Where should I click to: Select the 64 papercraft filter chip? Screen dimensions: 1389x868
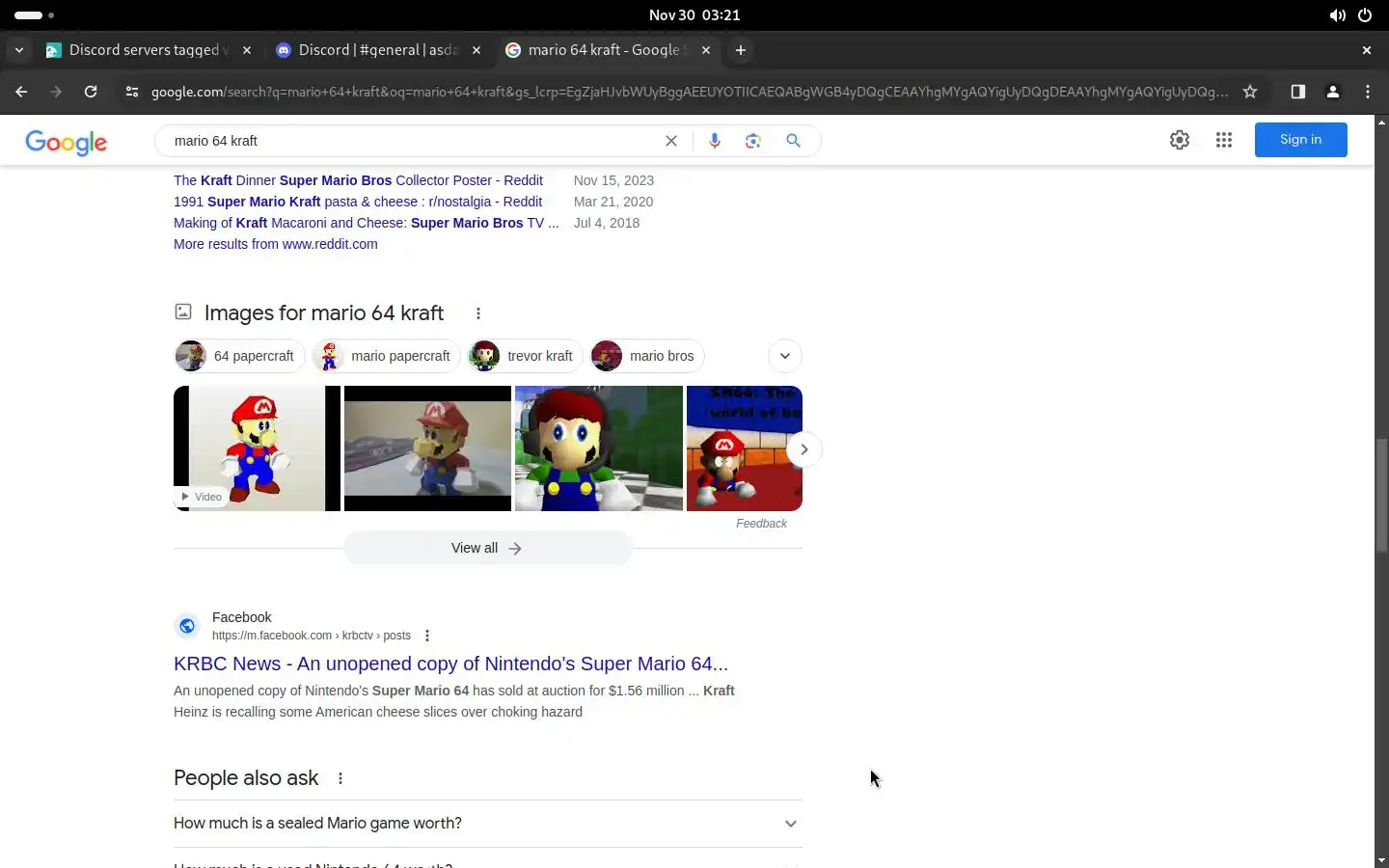(239, 356)
